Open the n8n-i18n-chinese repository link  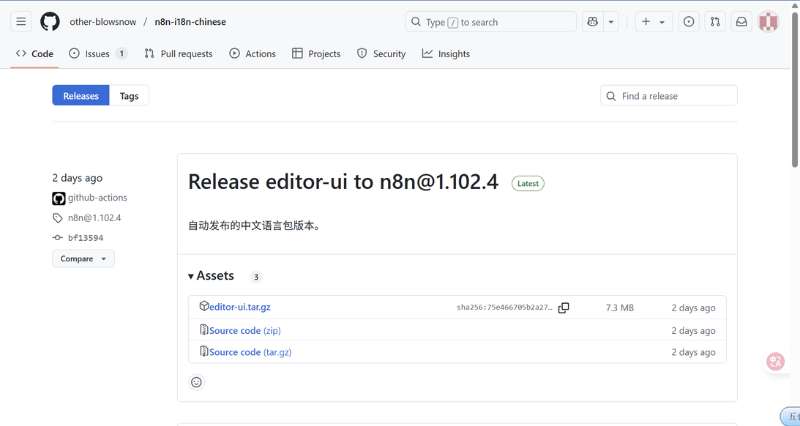pos(190,22)
